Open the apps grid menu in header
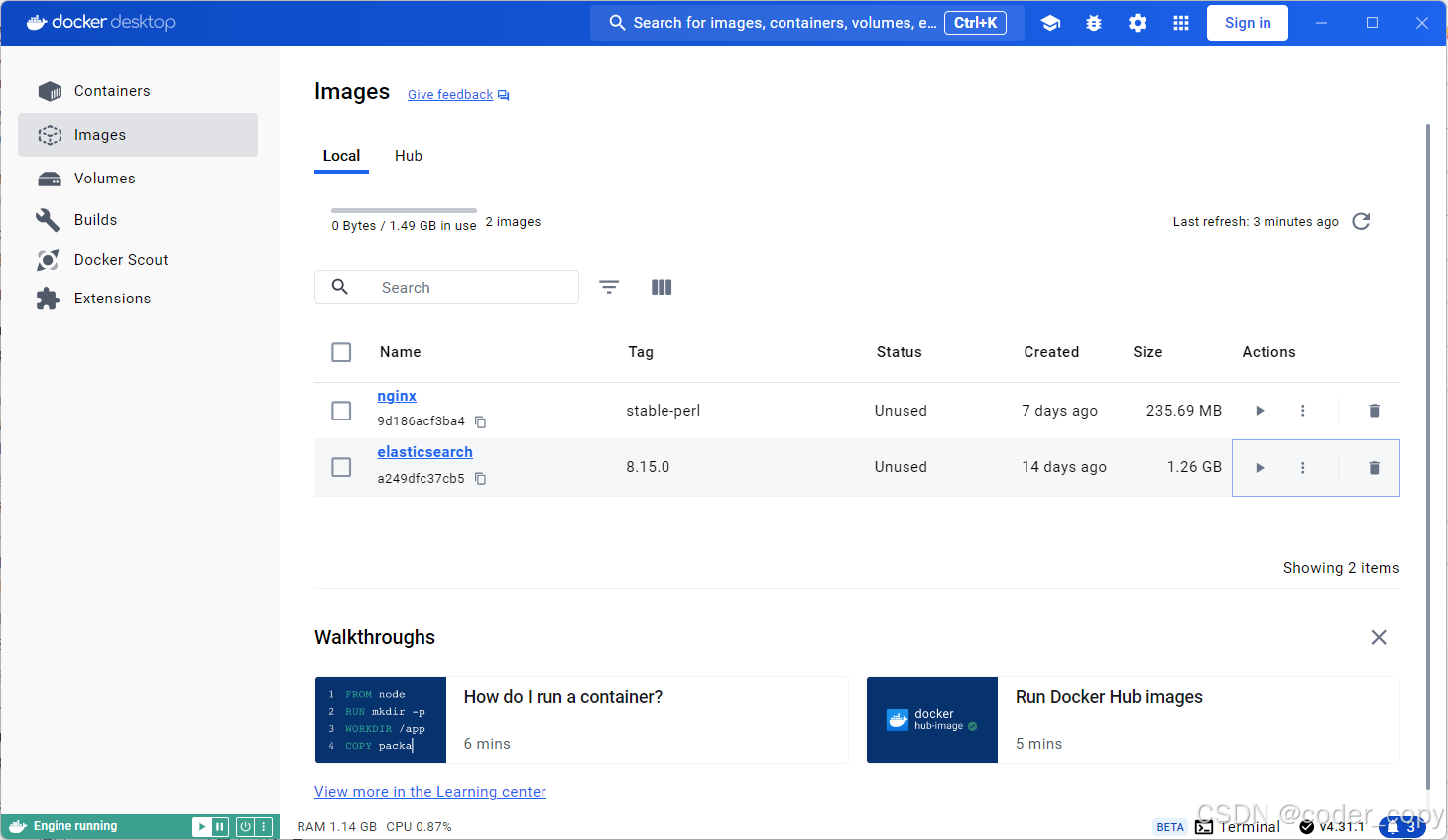The width and height of the screenshot is (1448, 840). (1180, 23)
